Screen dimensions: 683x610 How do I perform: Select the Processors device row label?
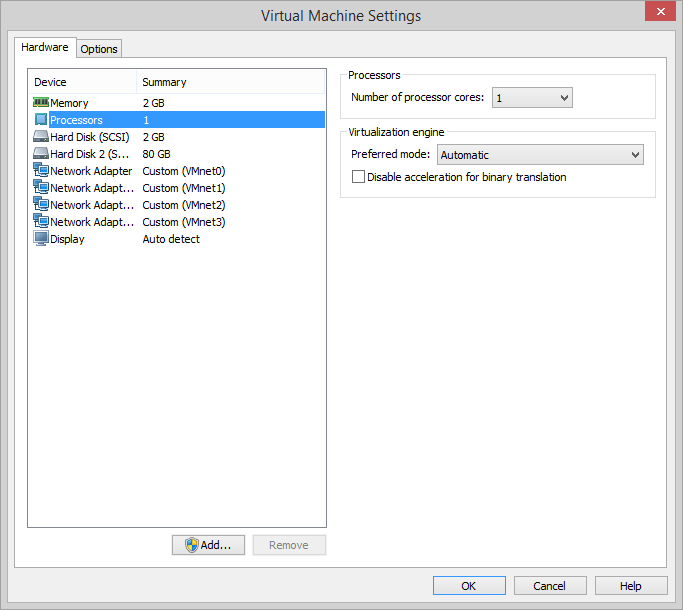click(x=76, y=120)
